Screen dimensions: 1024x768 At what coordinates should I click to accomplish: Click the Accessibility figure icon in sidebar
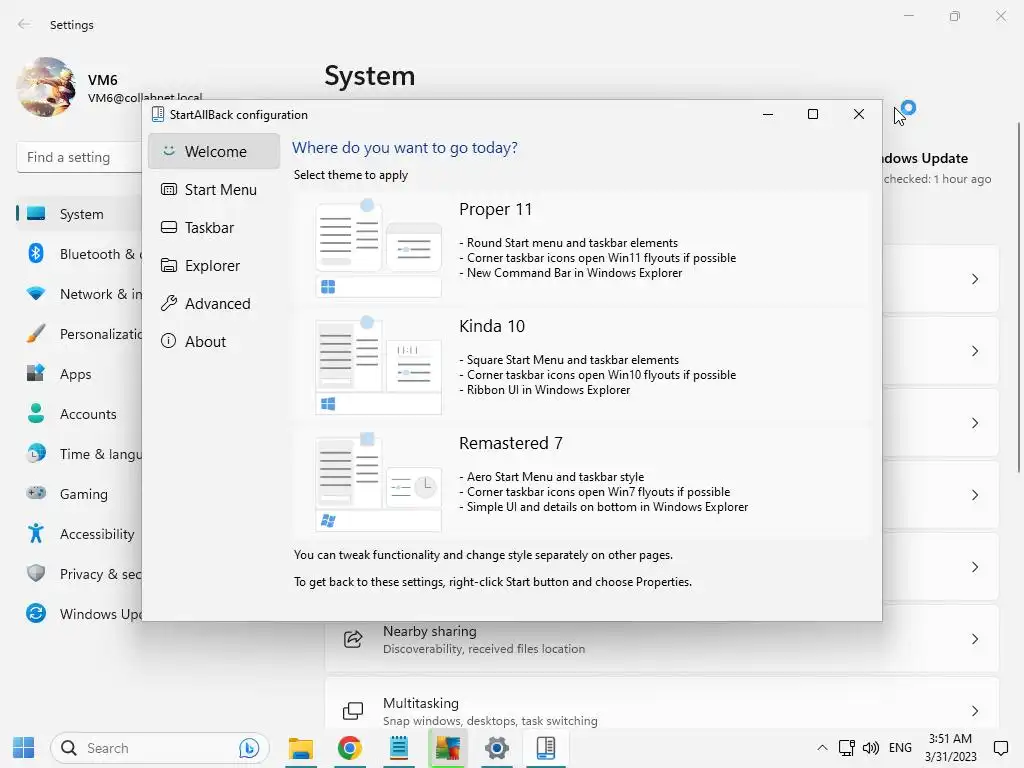point(36,534)
